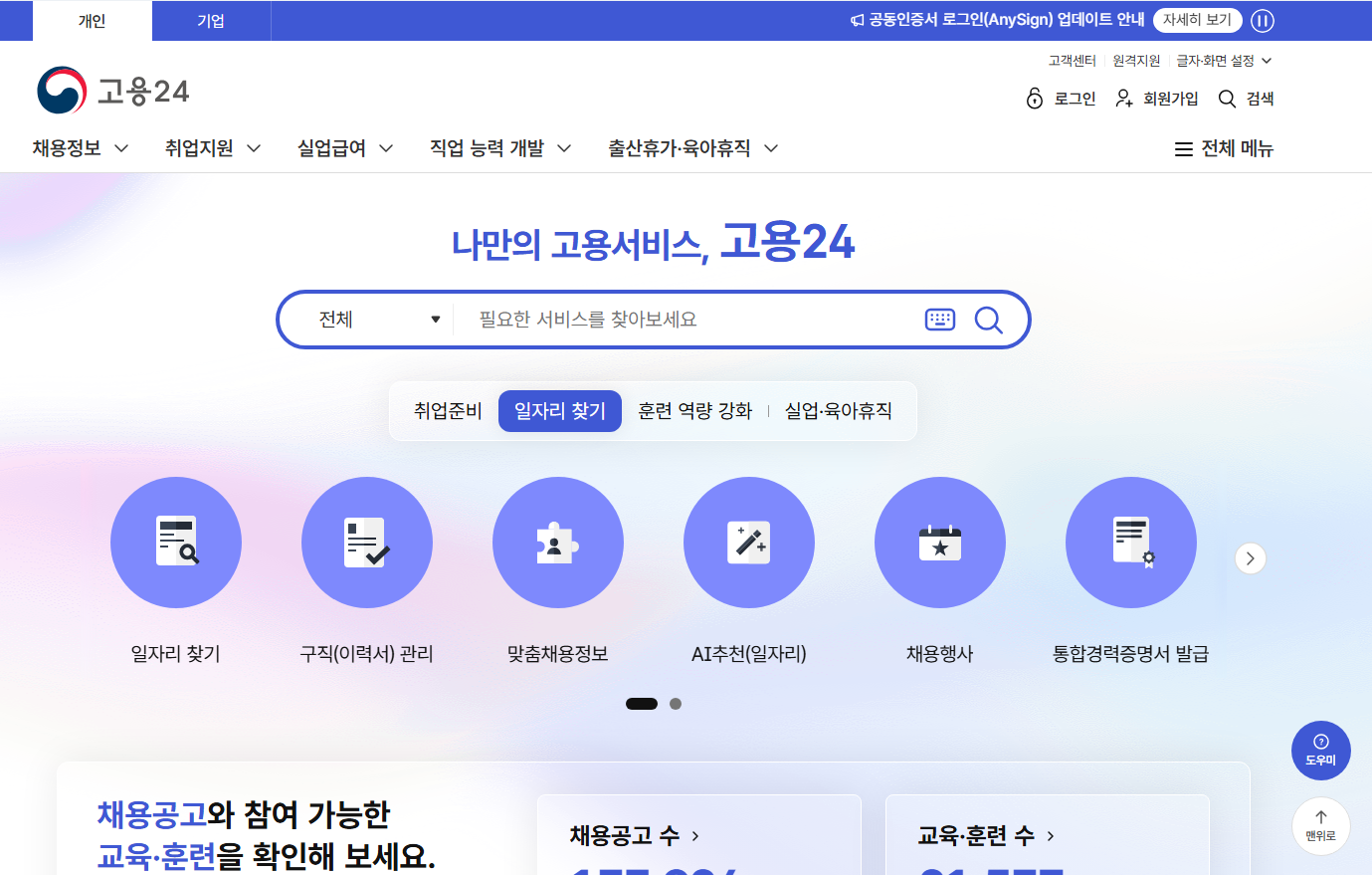Open the 일자리 찾기 circle icon
The image size is (1372, 875).
point(176,543)
